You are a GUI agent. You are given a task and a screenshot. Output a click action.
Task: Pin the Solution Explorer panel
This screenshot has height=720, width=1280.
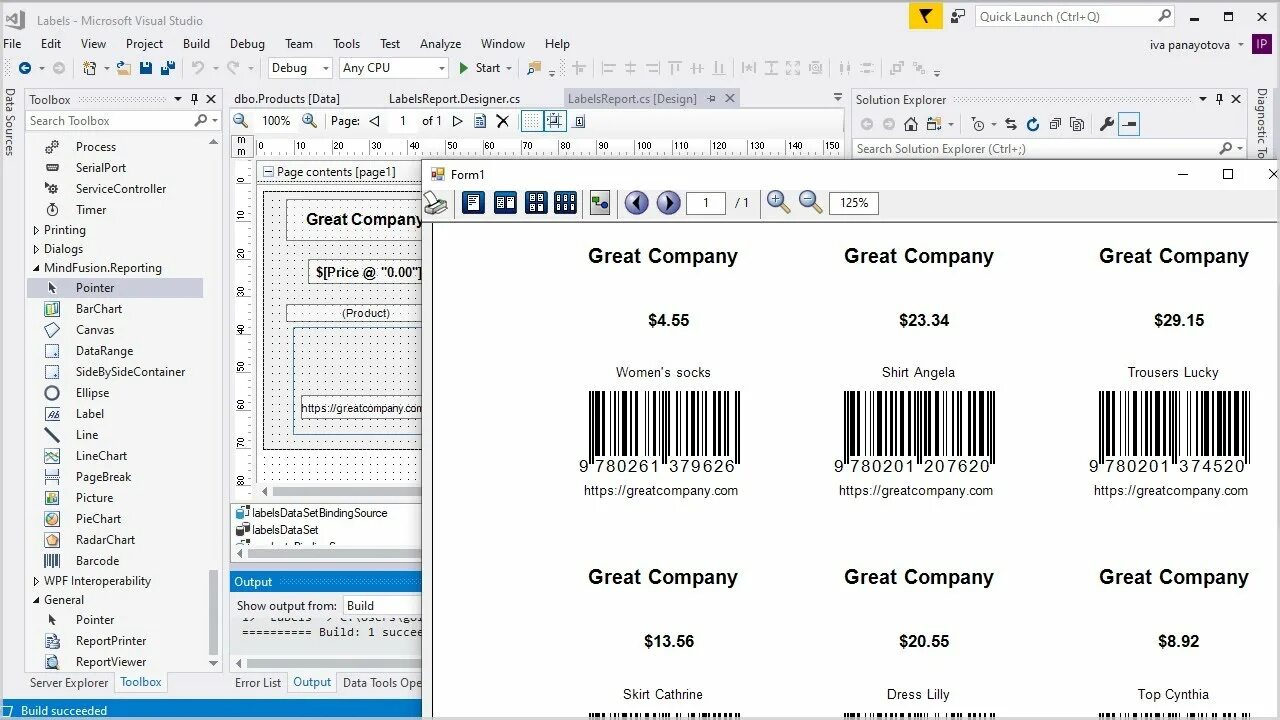pyautogui.click(x=1219, y=99)
